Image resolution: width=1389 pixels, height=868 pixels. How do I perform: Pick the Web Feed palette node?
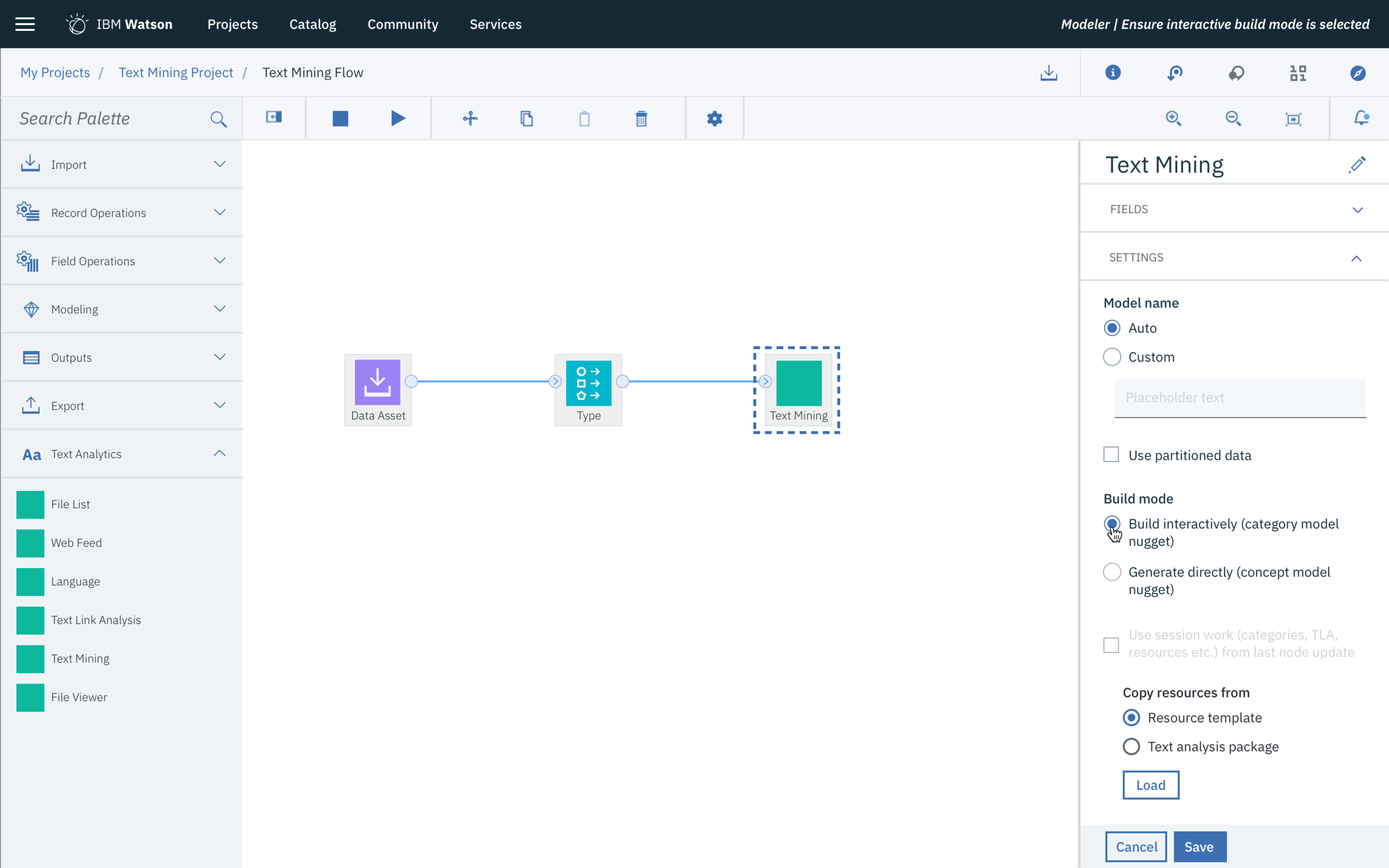point(59,543)
